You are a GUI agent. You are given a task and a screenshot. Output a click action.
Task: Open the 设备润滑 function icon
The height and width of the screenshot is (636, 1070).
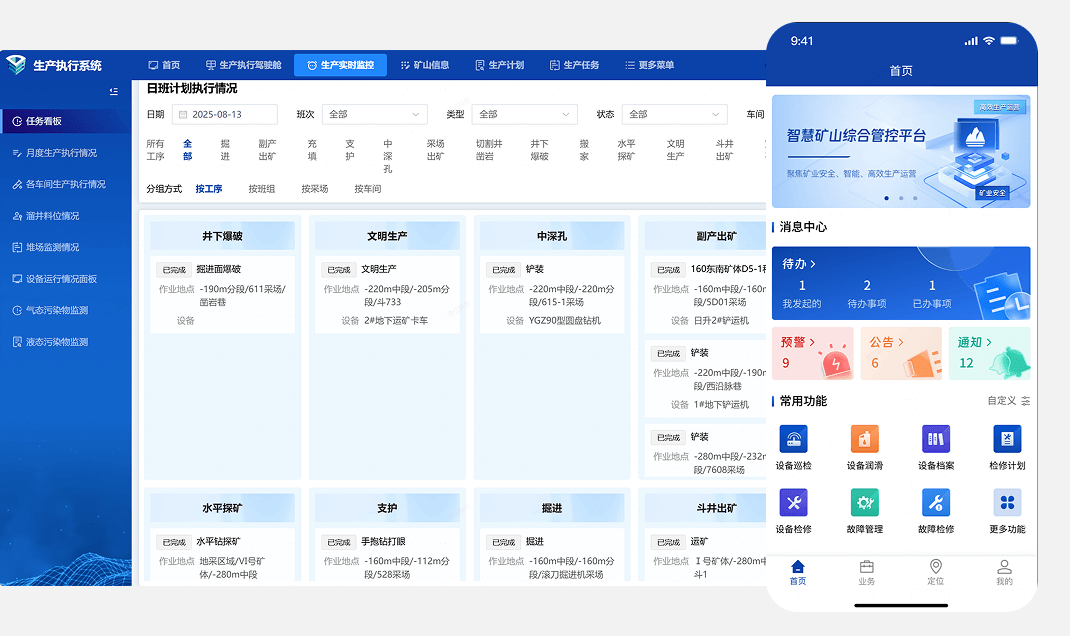click(865, 439)
